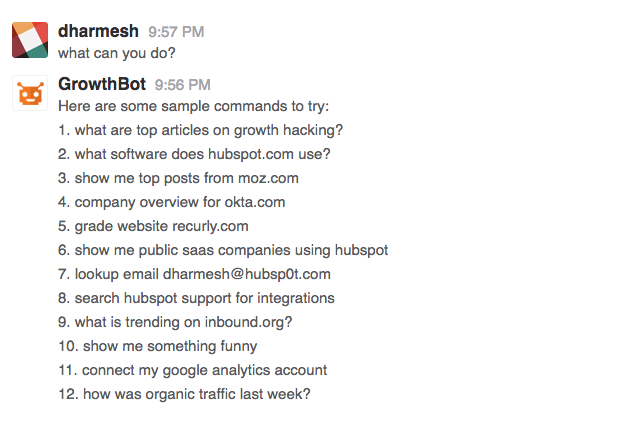Click dharmesh's colorful avatar icon
This screenshot has width=631, height=432.
point(30,40)
